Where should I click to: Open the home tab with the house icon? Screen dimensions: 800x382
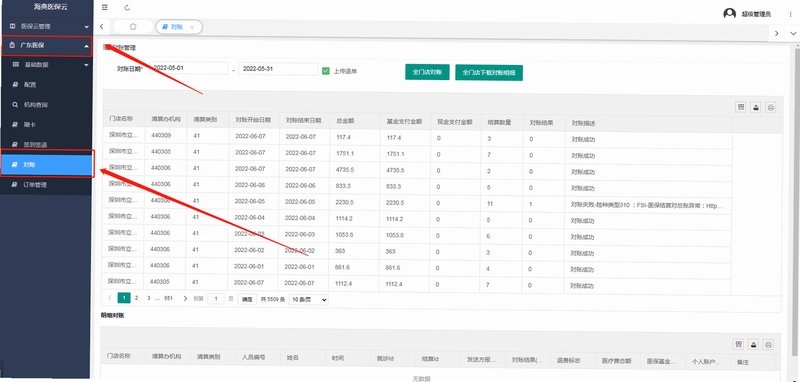133,27
